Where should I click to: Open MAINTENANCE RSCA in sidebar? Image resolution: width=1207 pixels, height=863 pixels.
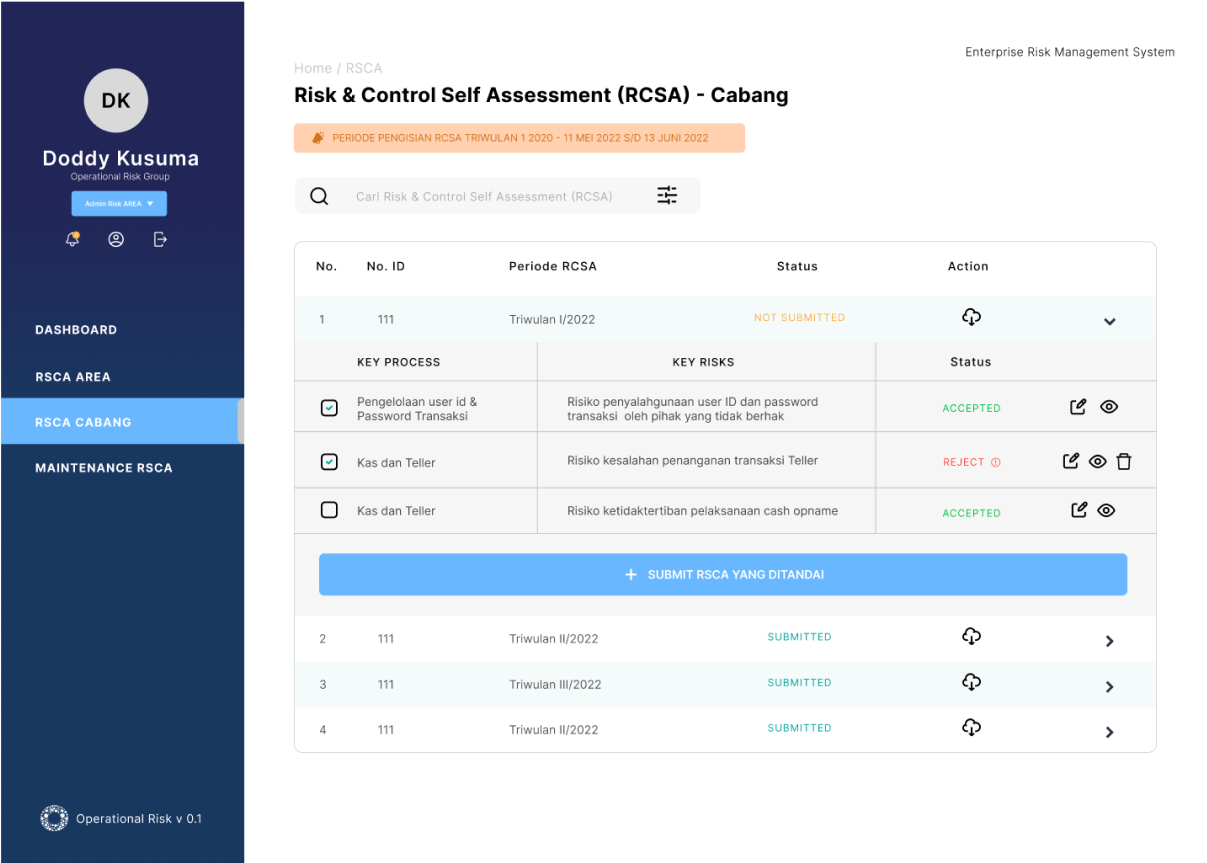(x=104, y=468)
